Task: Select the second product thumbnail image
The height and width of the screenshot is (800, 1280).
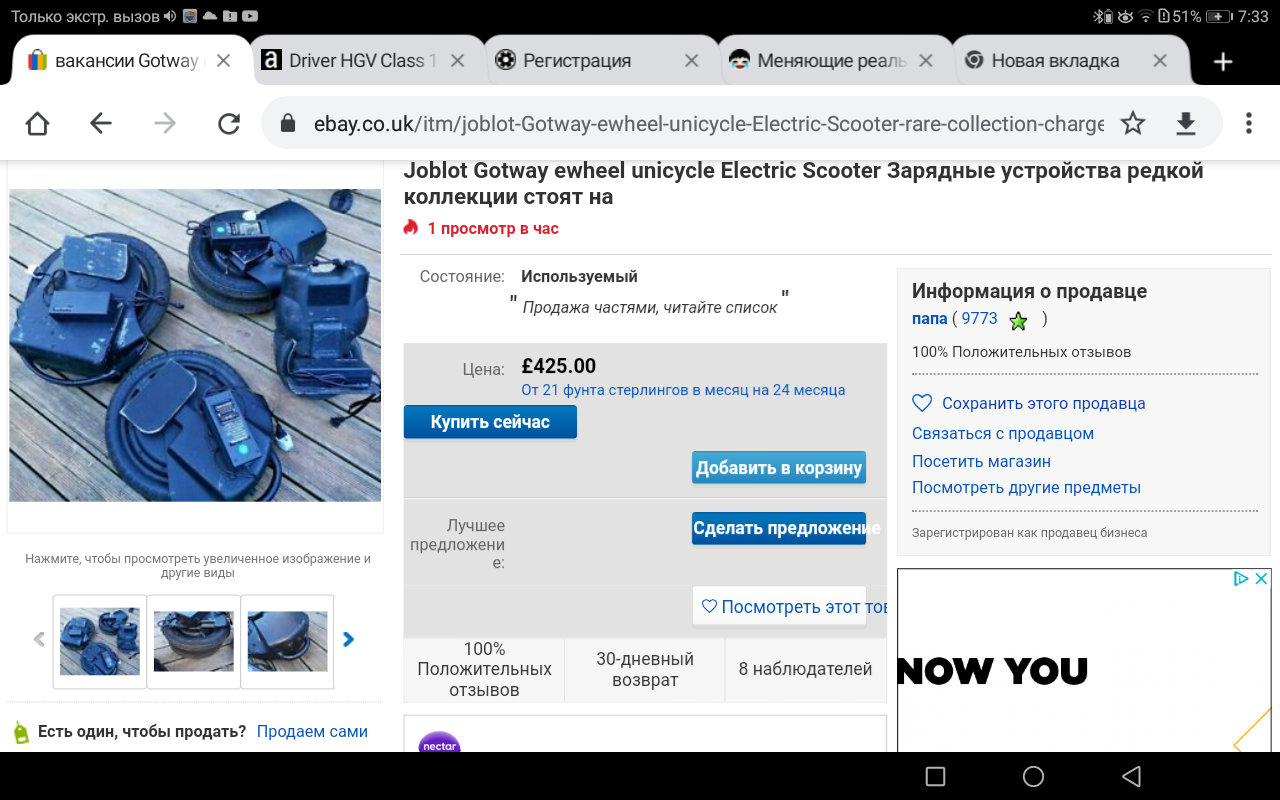Action: coord(194,641)
